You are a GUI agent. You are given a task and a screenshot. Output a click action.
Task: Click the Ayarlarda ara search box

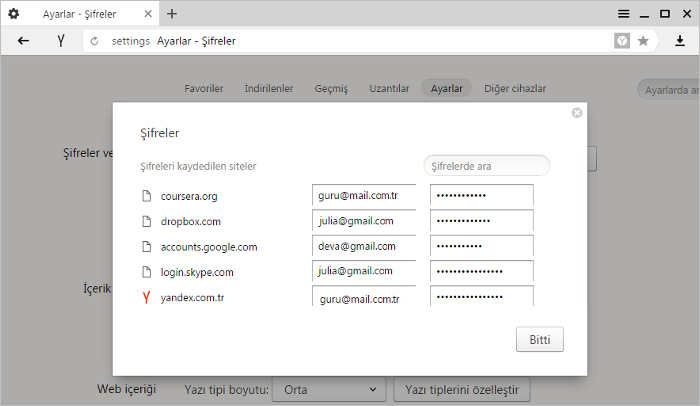pos(668,90)
